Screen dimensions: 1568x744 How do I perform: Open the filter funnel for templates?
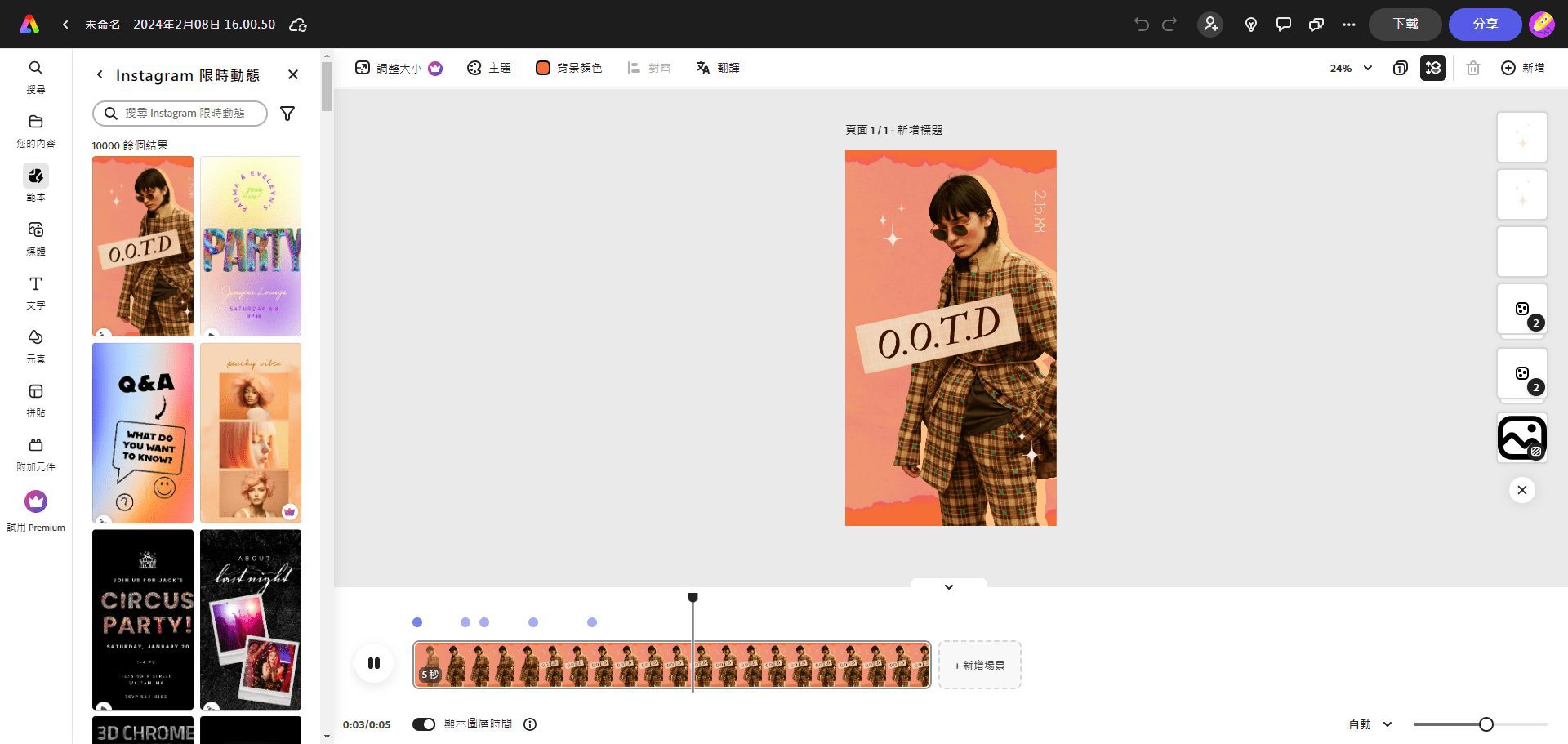click(287, 114)
